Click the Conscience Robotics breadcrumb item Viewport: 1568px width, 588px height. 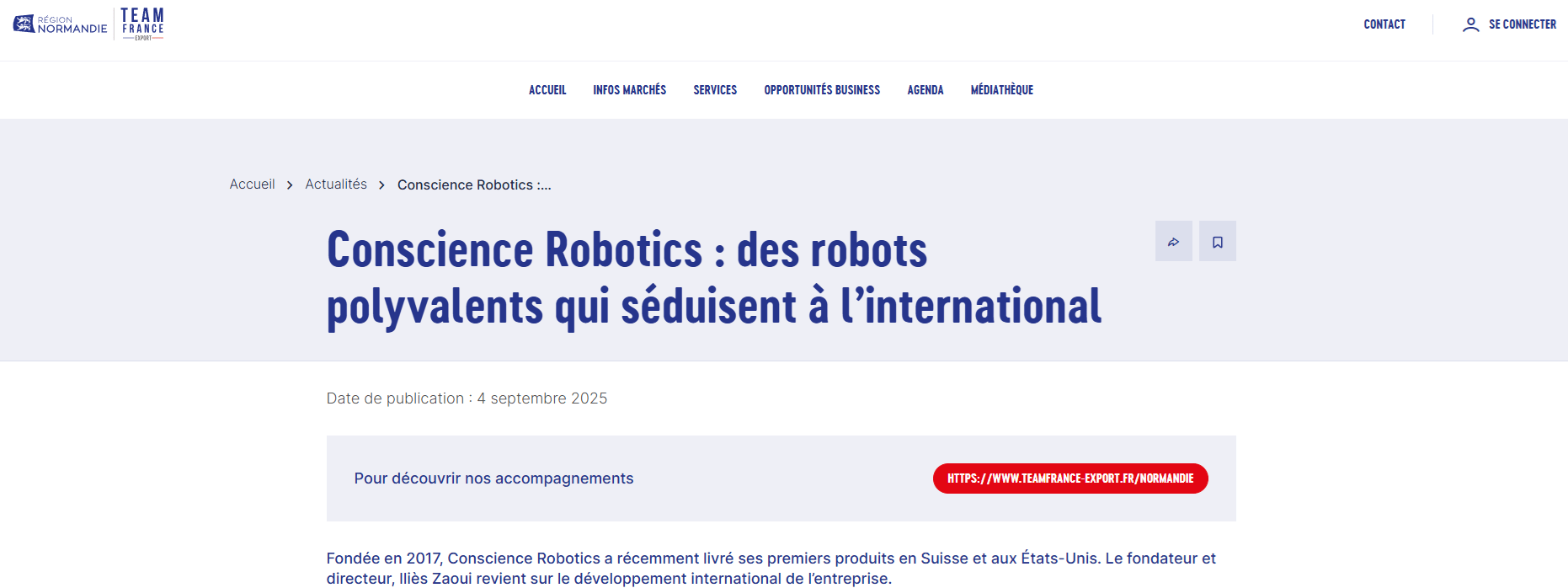click(474, 185)
